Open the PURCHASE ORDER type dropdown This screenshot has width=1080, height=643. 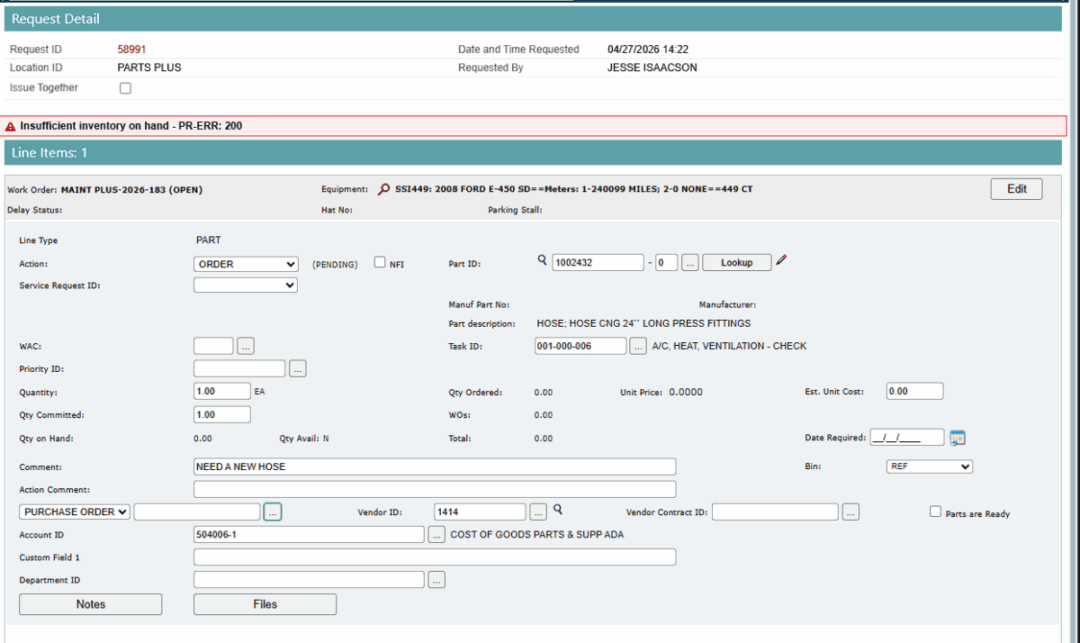pyautogui.click(x=74, y=512)
